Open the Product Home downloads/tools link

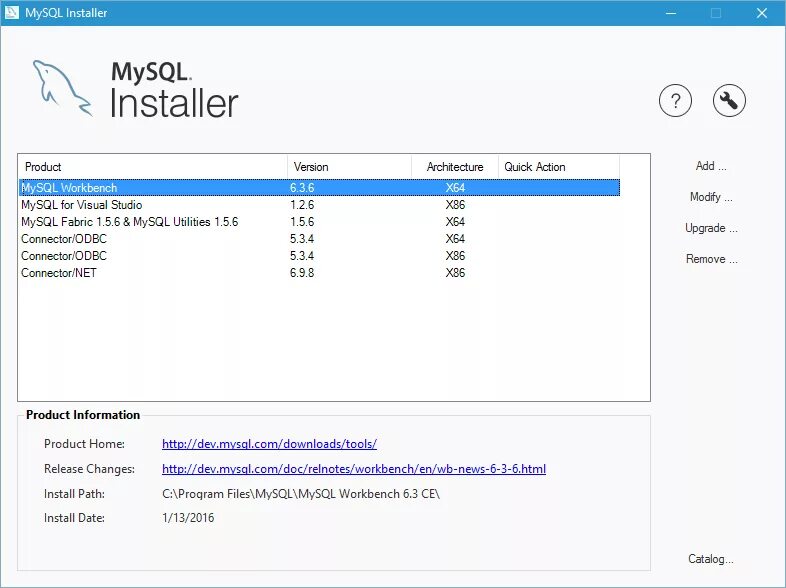tap(269, 444)
